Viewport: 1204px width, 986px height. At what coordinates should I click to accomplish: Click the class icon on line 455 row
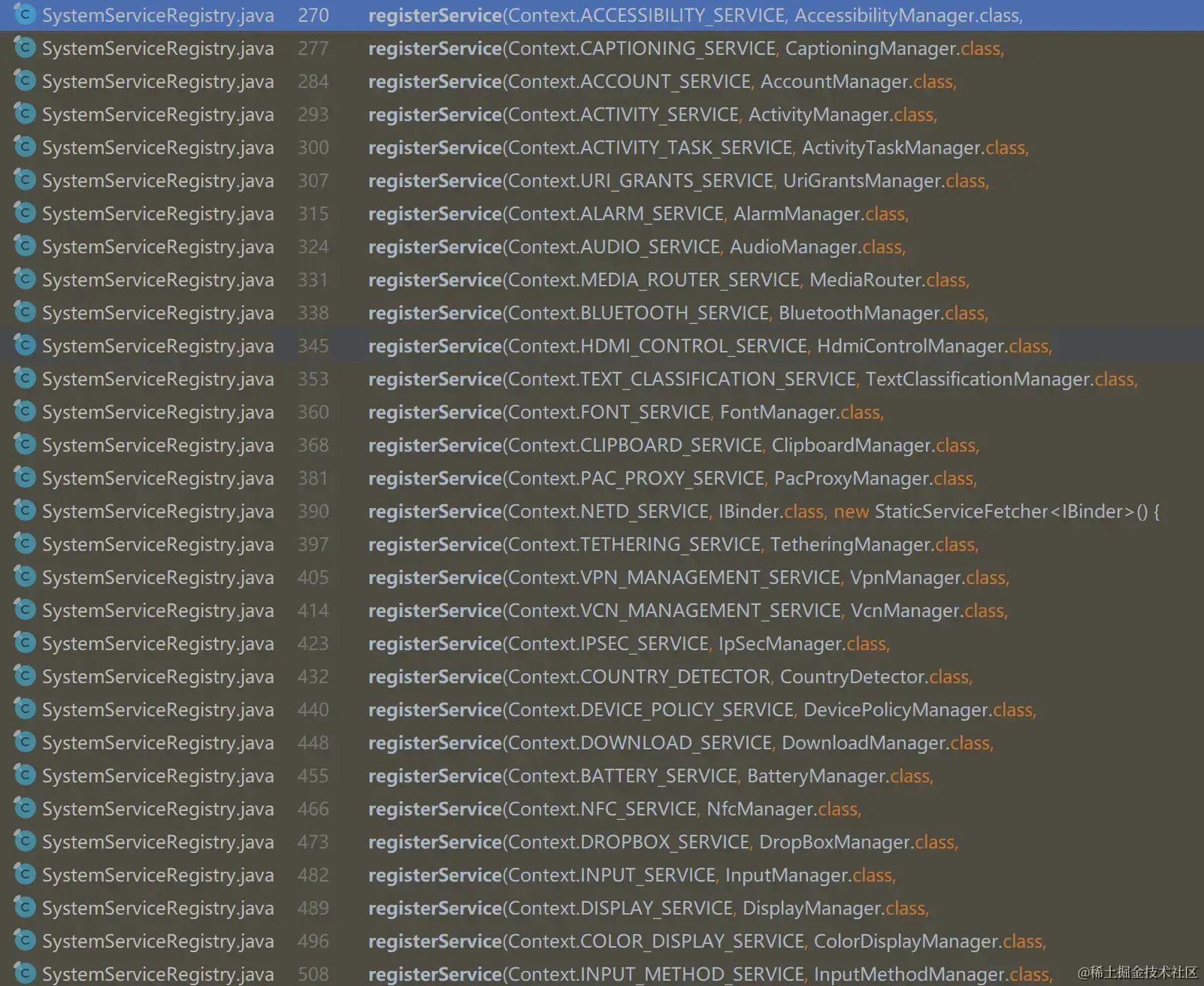(25, 775)
